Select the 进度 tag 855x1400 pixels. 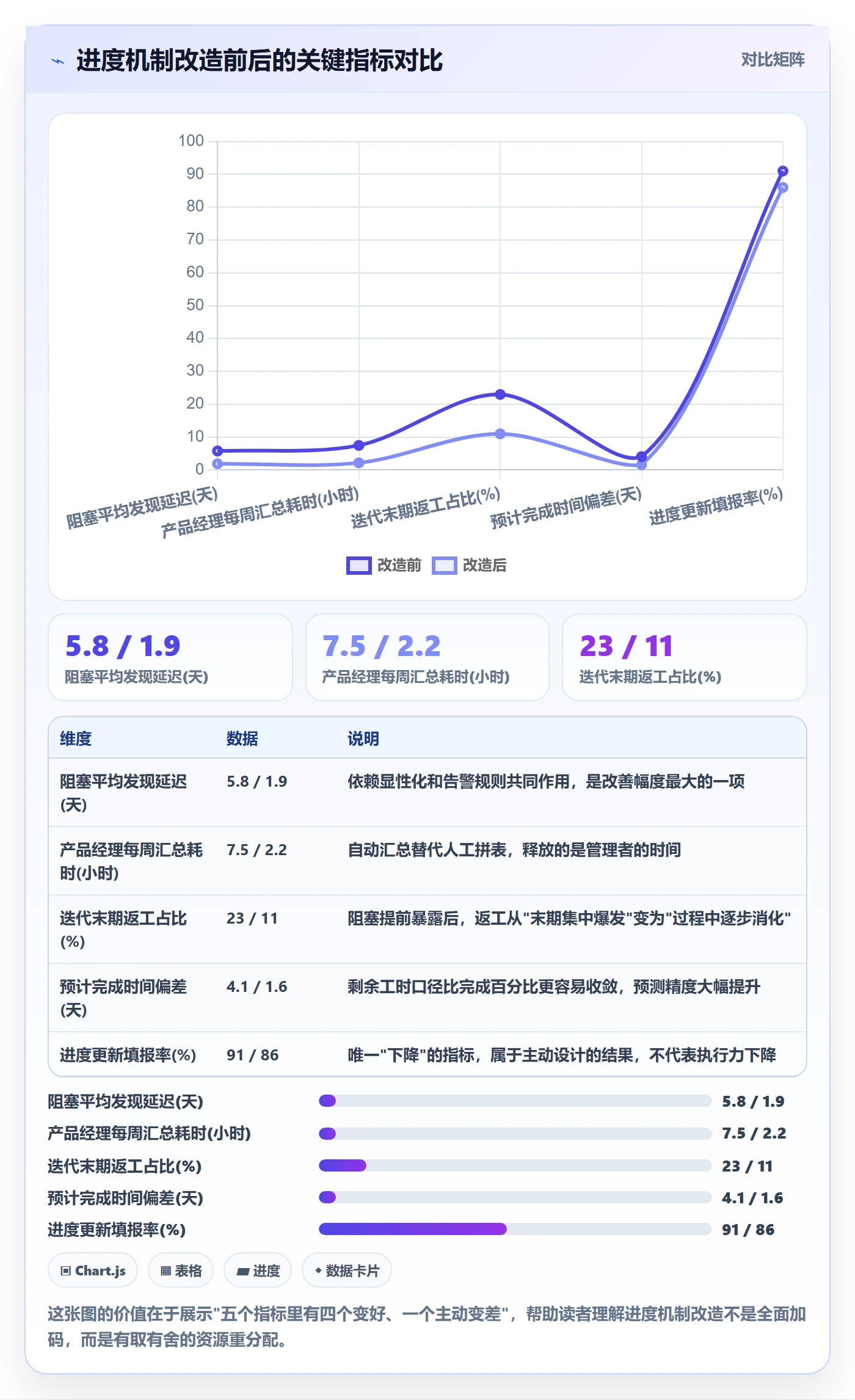point(258,1271)
